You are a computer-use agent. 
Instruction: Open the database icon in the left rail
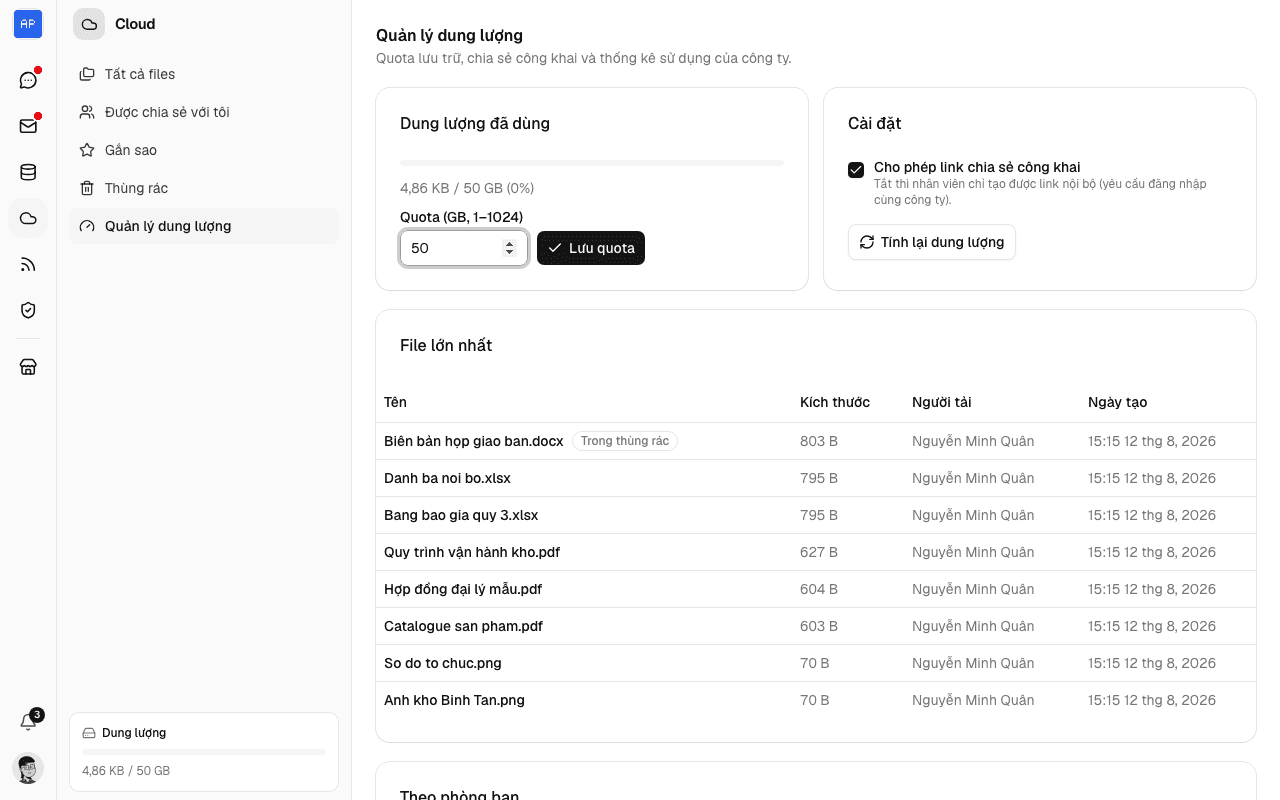[28, 172]
